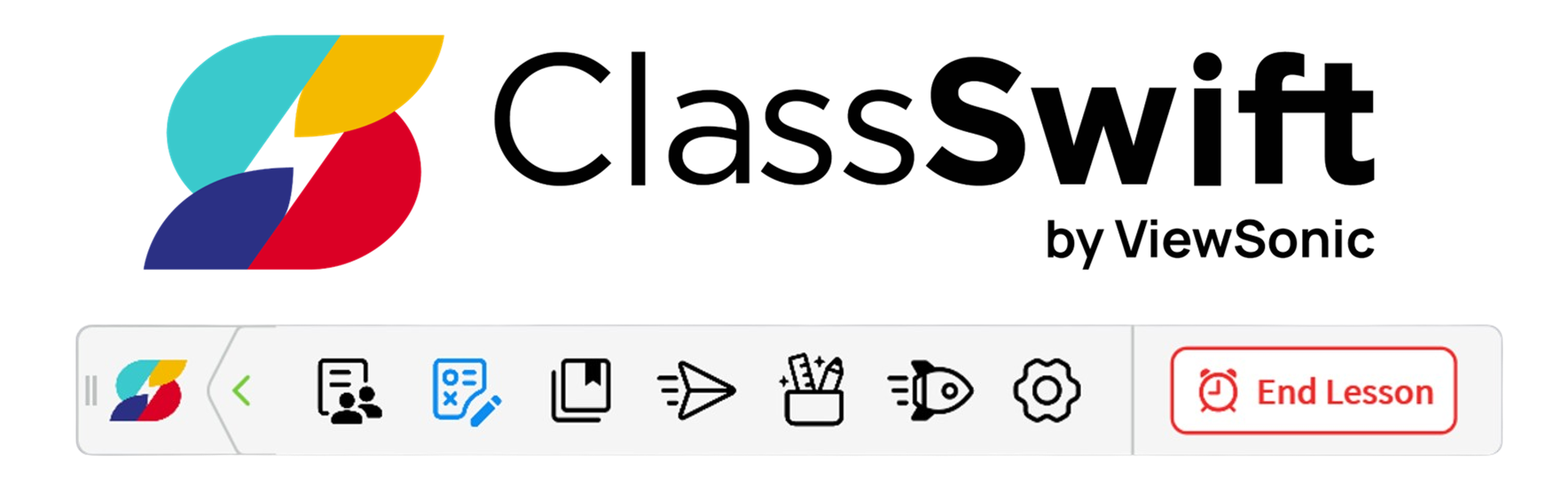
Task: Open settings via the gear icon
Action: click(x=1047, y=390)
